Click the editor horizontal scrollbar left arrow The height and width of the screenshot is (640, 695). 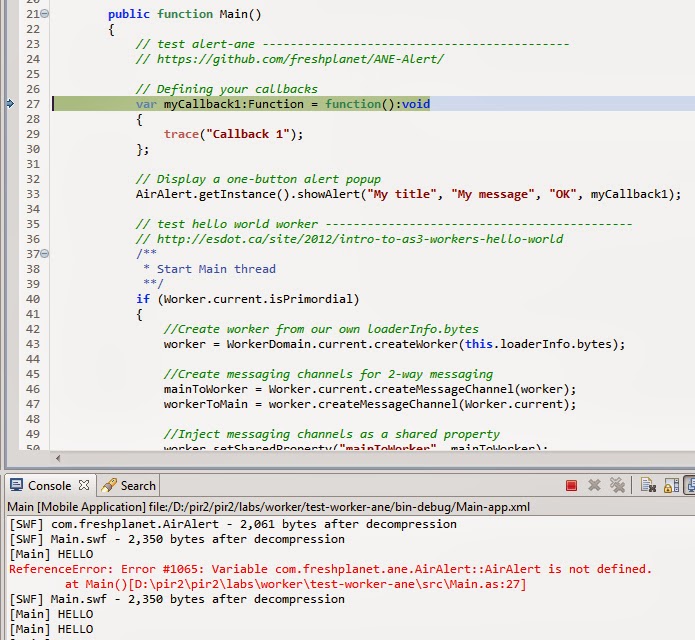point(58,458)
